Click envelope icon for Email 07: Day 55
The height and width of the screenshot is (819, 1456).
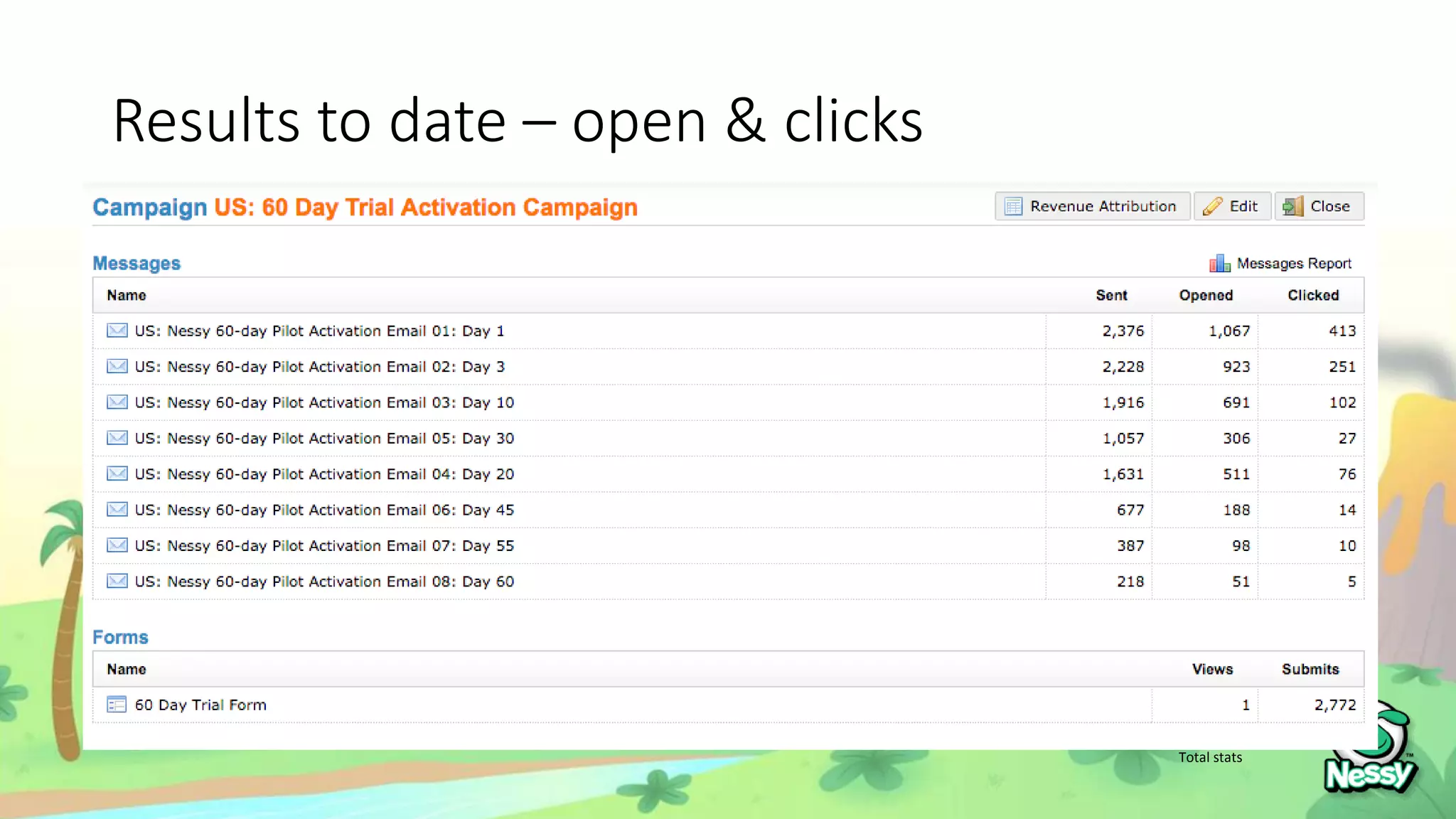[117, 545]
